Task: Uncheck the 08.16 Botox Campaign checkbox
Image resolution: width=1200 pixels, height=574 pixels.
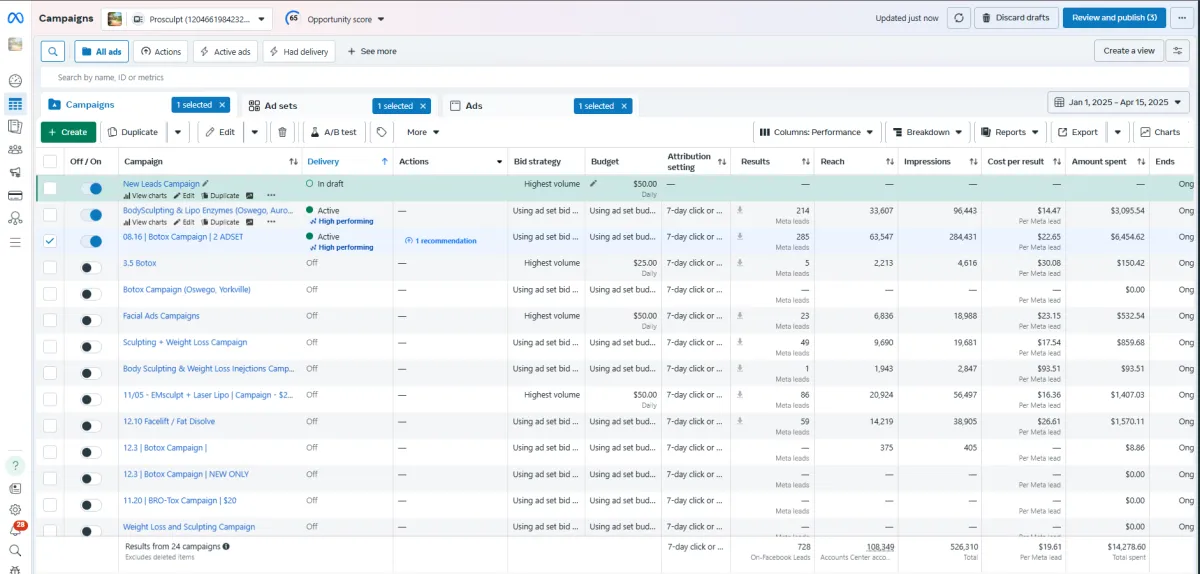Action: click(50, 241)
